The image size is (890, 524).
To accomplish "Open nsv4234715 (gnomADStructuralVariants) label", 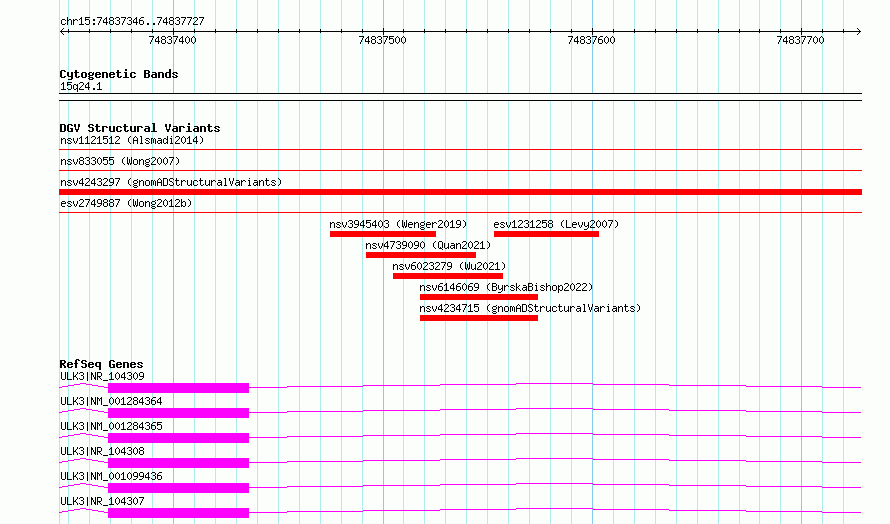I will (x=530, y=308).
